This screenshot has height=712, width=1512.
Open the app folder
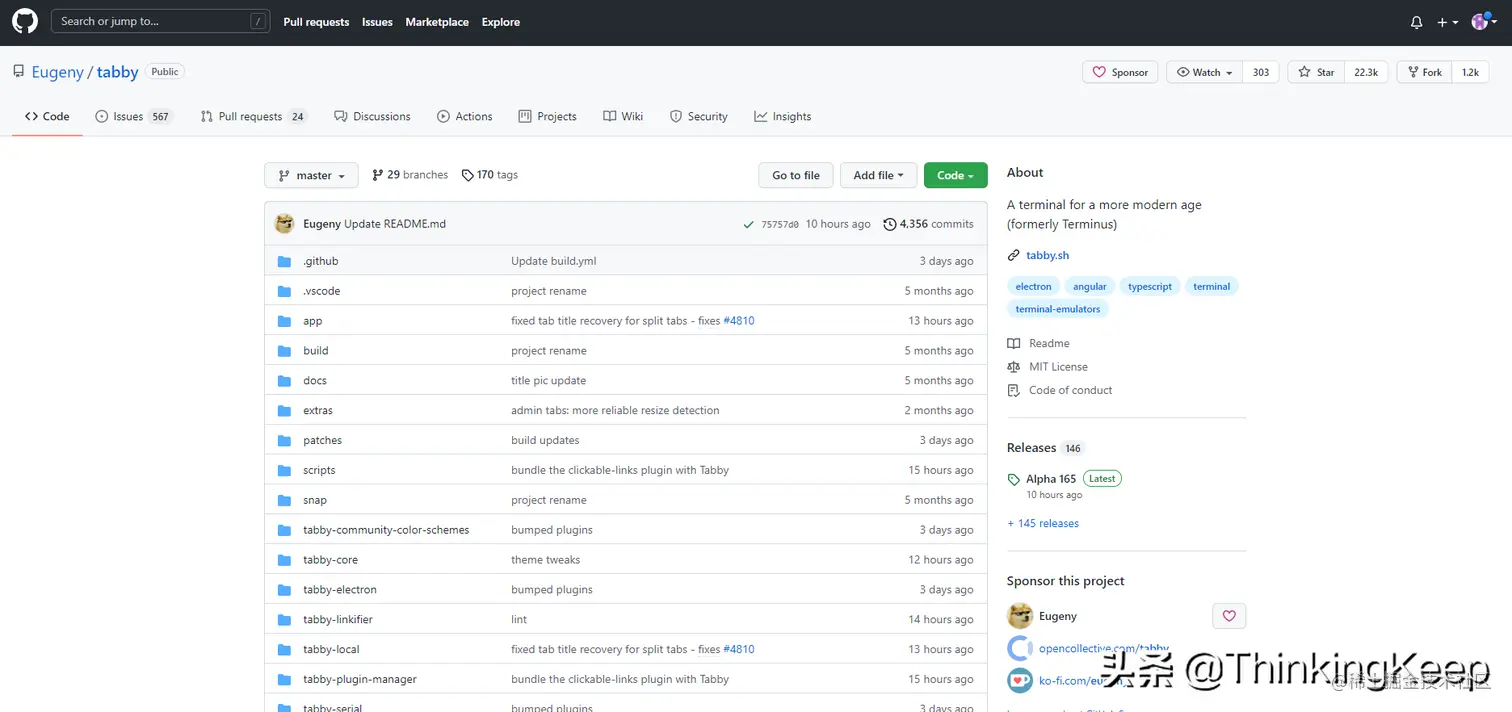tap(313, 321)
